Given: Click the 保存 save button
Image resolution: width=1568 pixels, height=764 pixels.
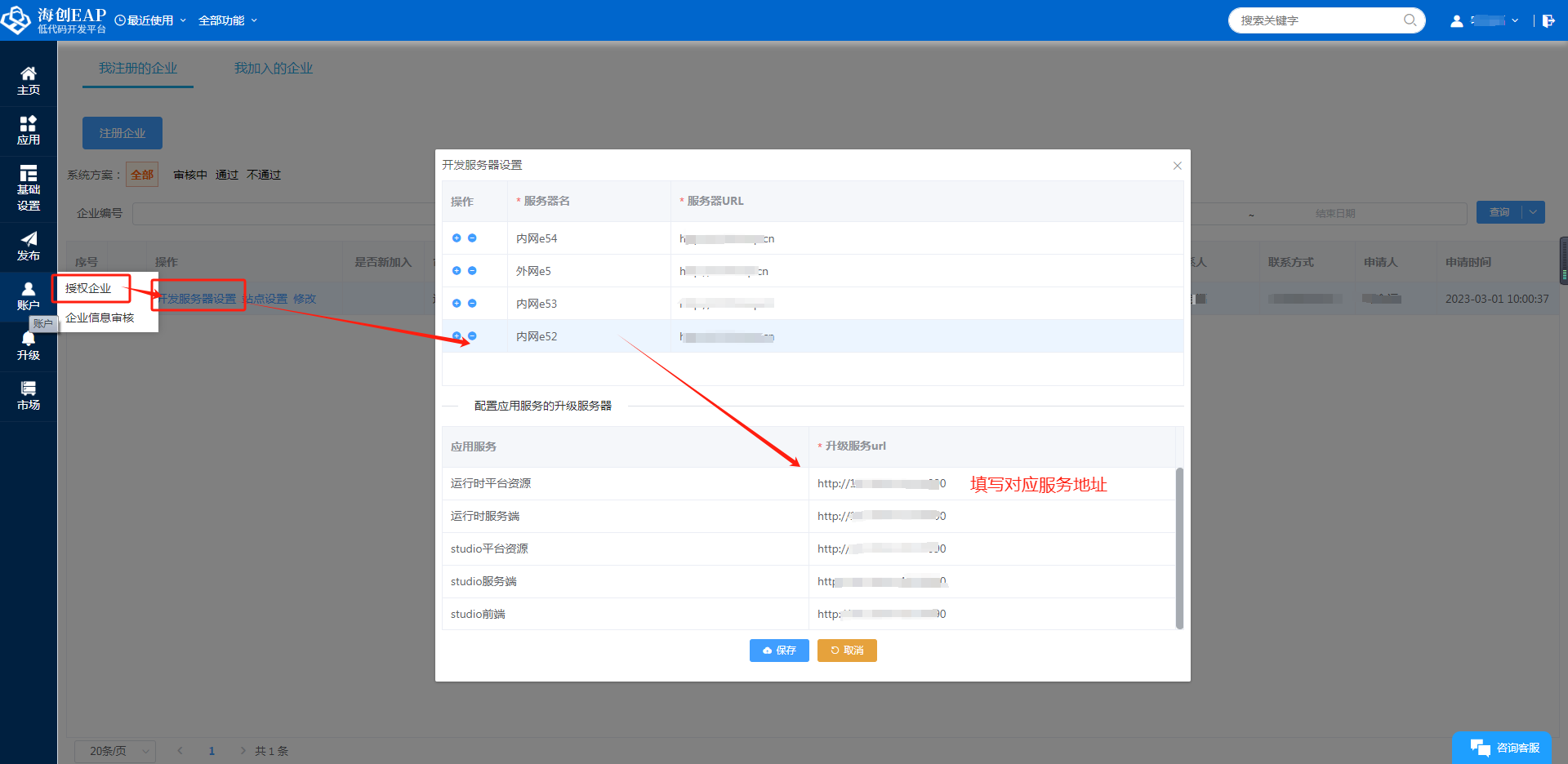Looking at the screenshot, I should click(779, 651).
